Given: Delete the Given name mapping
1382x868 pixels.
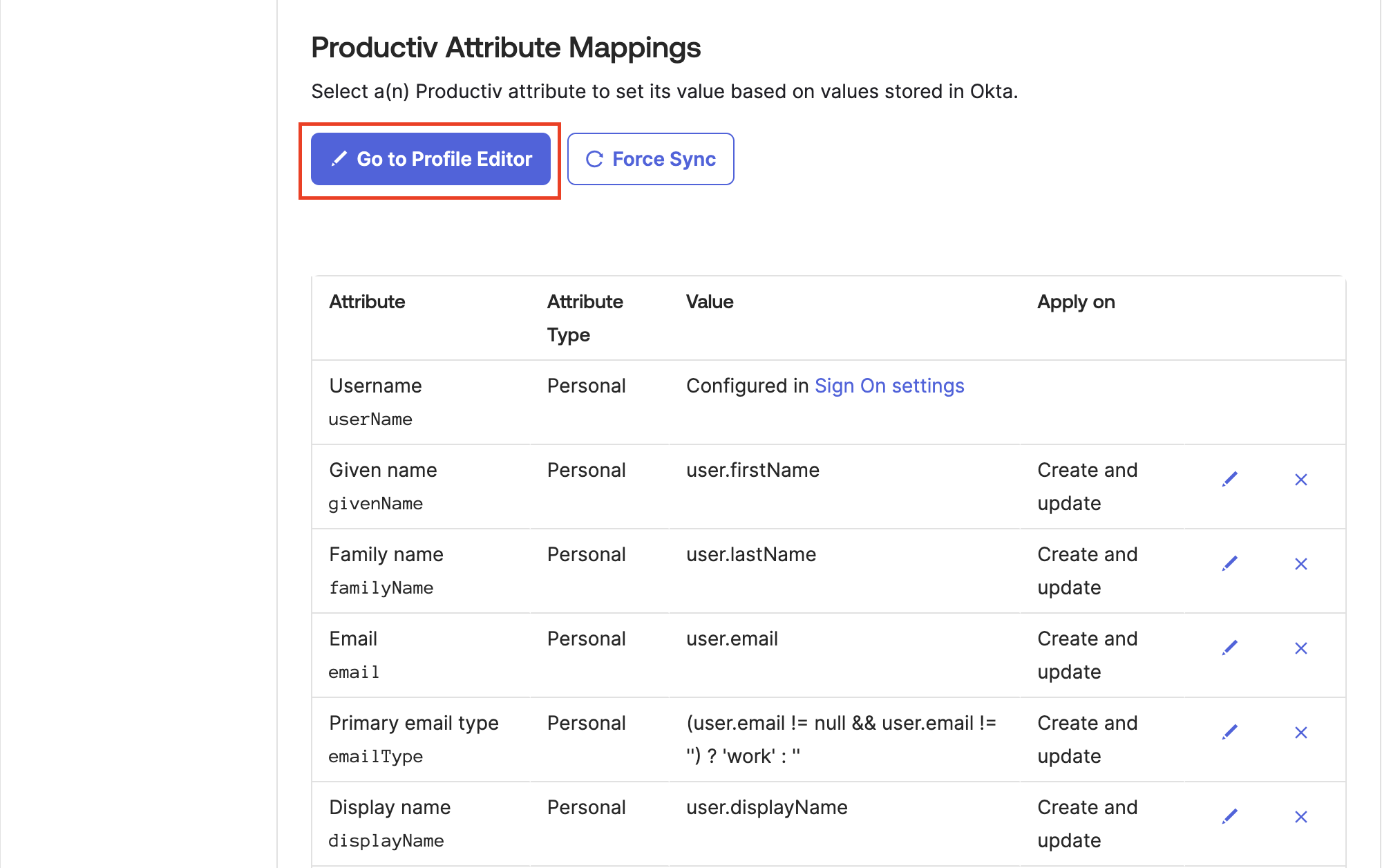Looking at the screenshot, I should 1300,480.
